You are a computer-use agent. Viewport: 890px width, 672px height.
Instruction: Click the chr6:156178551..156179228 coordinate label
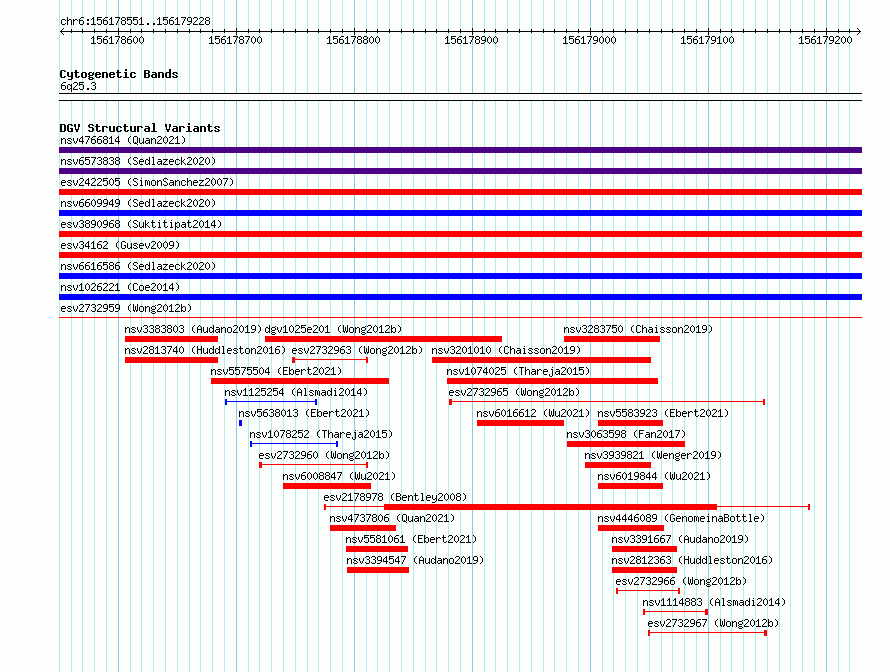pos(135,21)
